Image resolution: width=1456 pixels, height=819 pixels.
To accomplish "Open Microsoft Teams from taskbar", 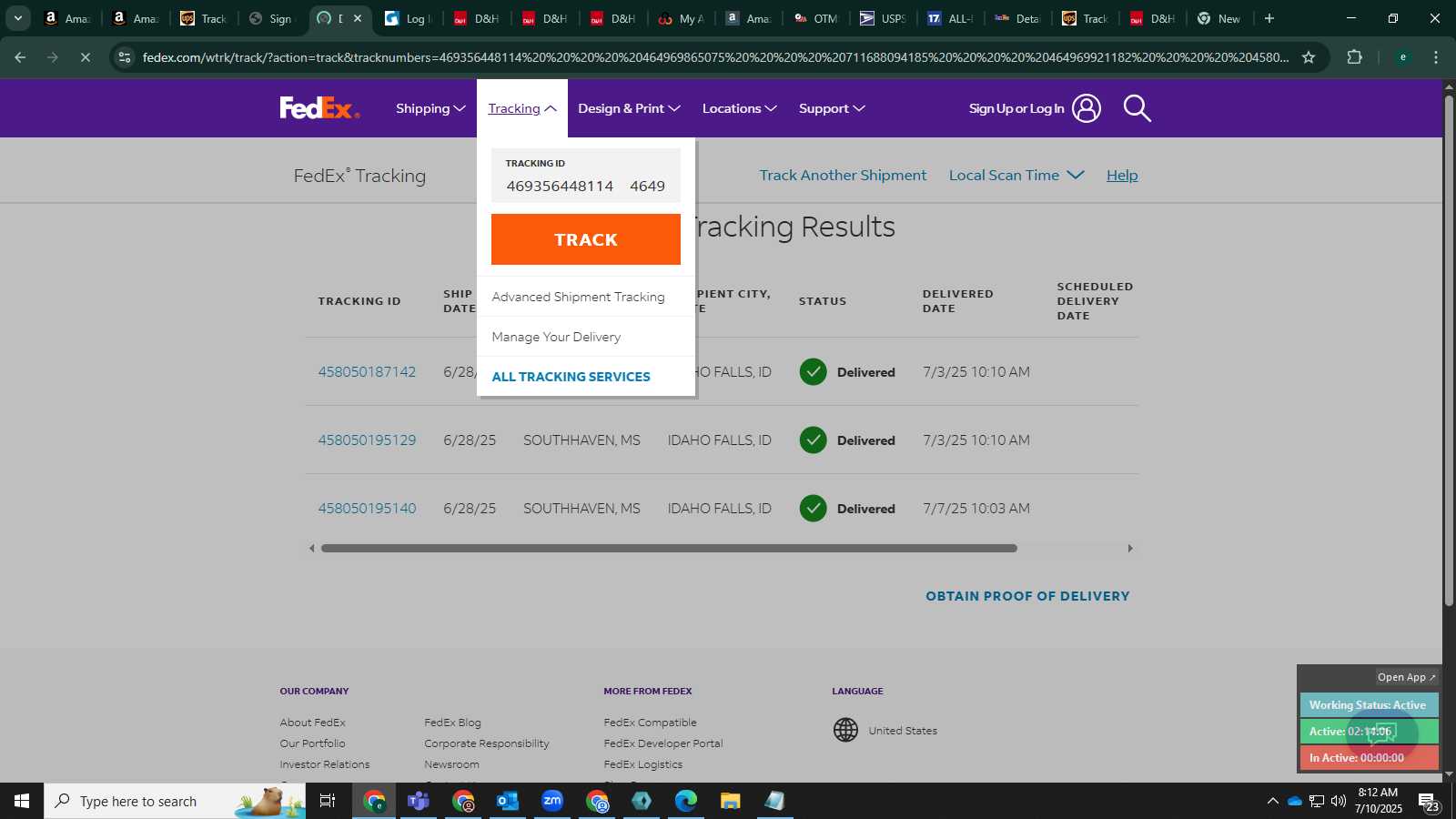I will [419, 801].
